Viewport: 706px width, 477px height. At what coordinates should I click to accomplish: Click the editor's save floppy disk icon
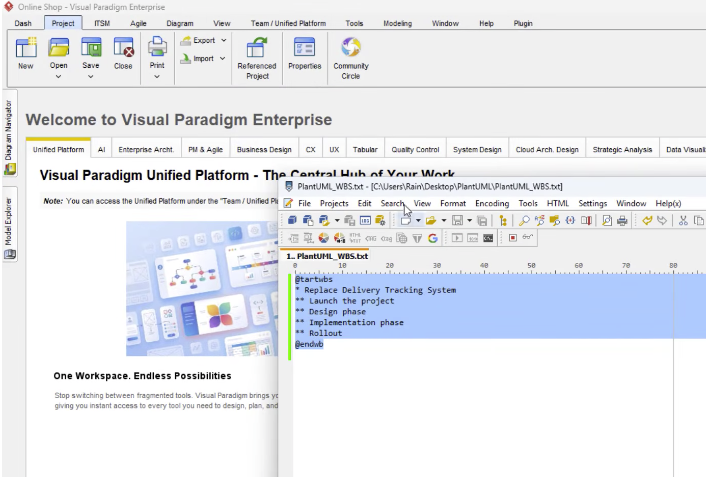click(x=457, y=220)
